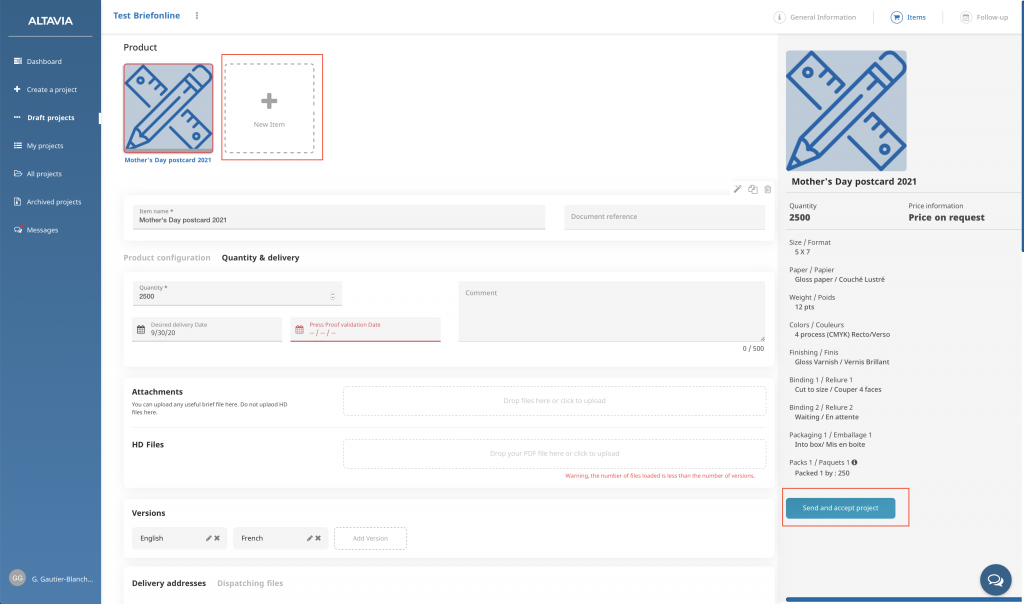Open Draft projects in the sidebar

pos(50,118)
